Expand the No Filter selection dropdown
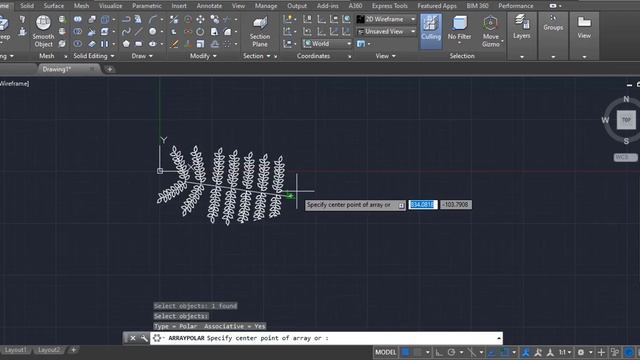Screen dimensions: 640x360 (459, 43)
